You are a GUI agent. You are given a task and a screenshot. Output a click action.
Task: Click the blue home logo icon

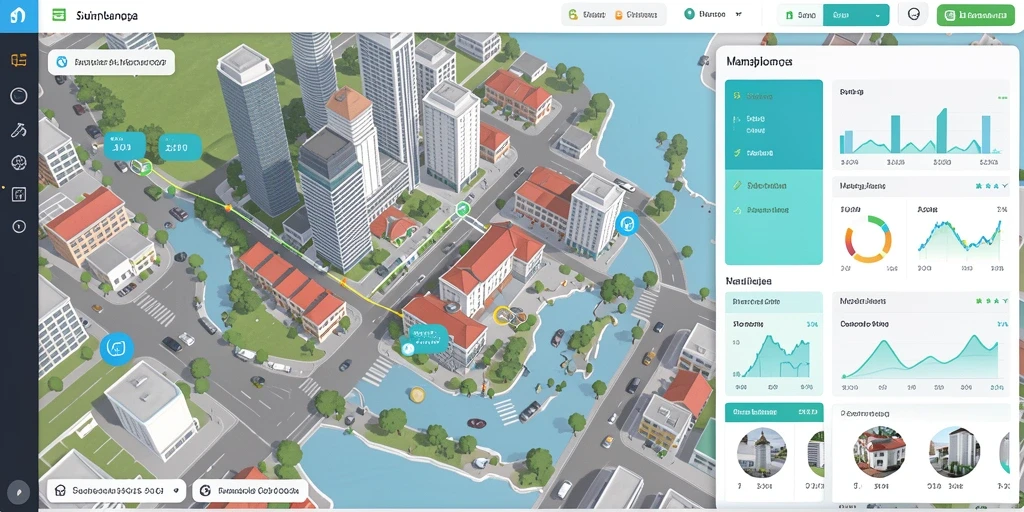pos(18,16)
